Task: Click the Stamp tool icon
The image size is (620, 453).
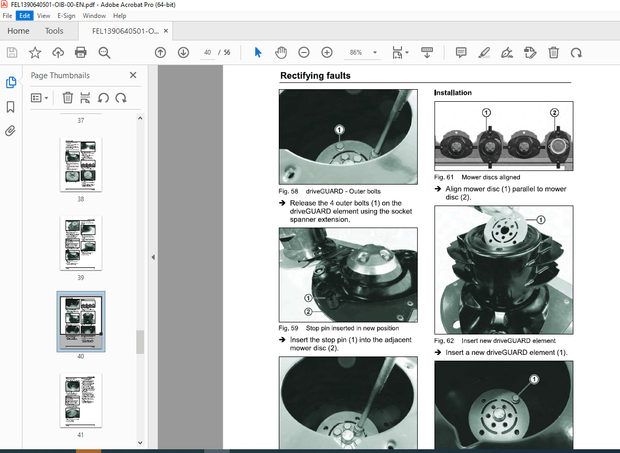Action: click(530, 53)
